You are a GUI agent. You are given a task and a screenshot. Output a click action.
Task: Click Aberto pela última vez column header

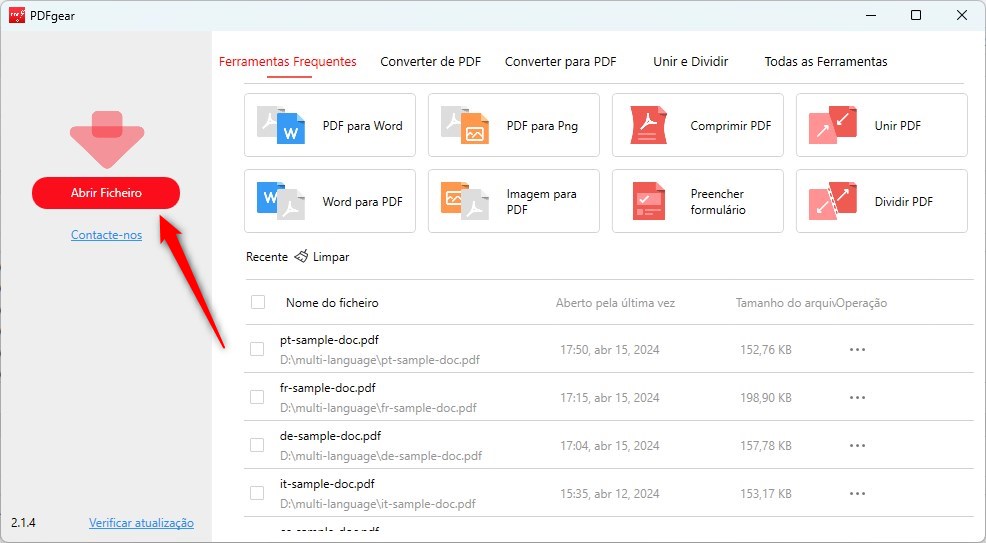tap(615, 303)
